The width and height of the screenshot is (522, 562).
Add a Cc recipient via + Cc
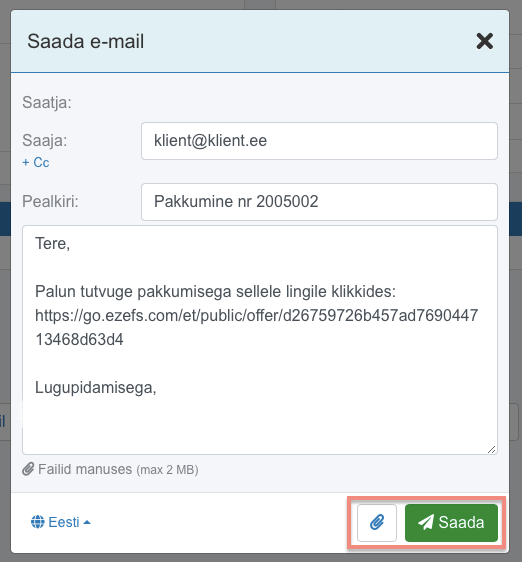pyautogui.click(x=35, y=162)
